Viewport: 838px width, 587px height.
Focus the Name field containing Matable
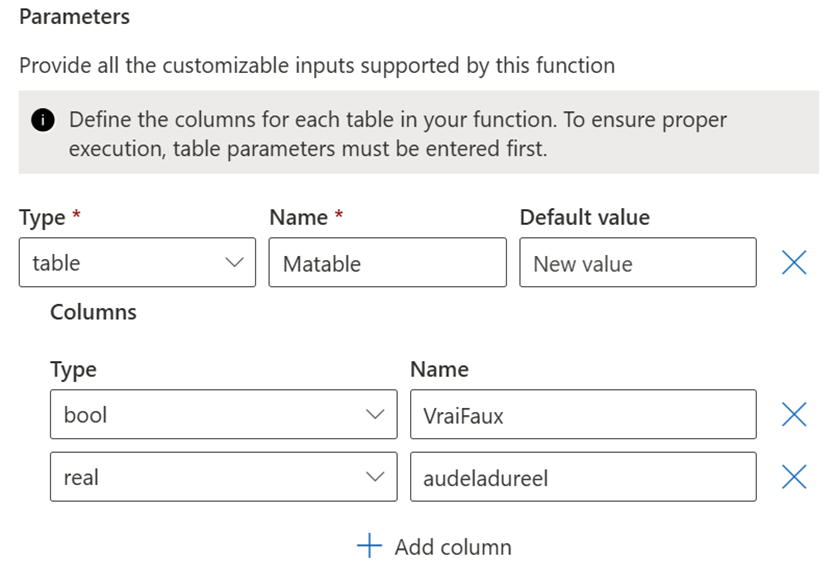coord(387,263)
